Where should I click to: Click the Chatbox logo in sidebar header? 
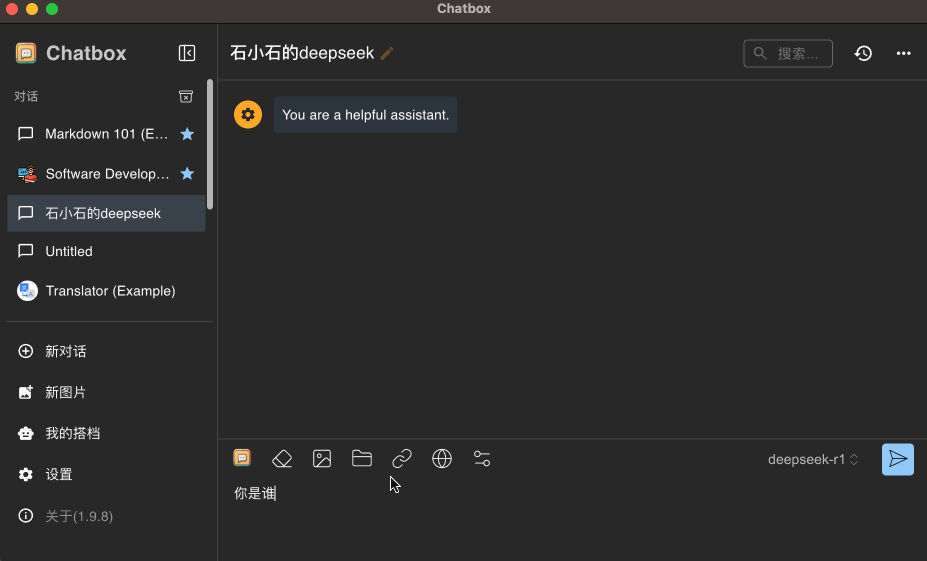point(26,53)
